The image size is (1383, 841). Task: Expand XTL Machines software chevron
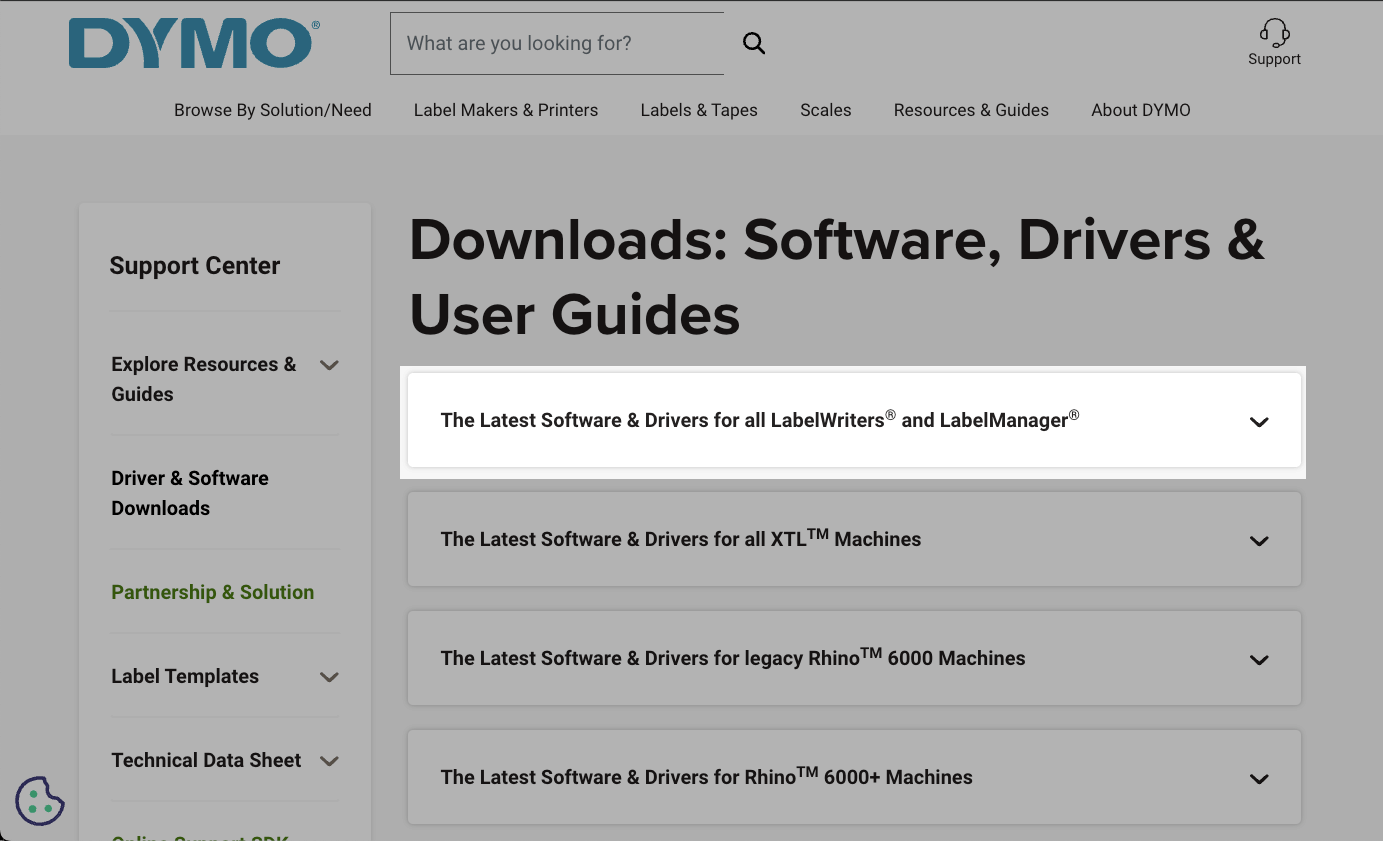click(1258, 541)
